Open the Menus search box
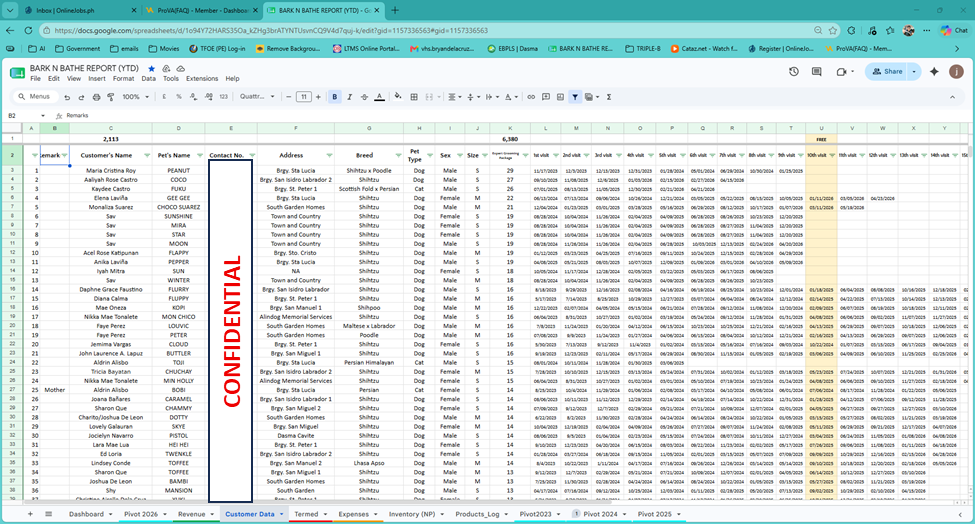This screenshot has height=524, width=975. point(35,97)
